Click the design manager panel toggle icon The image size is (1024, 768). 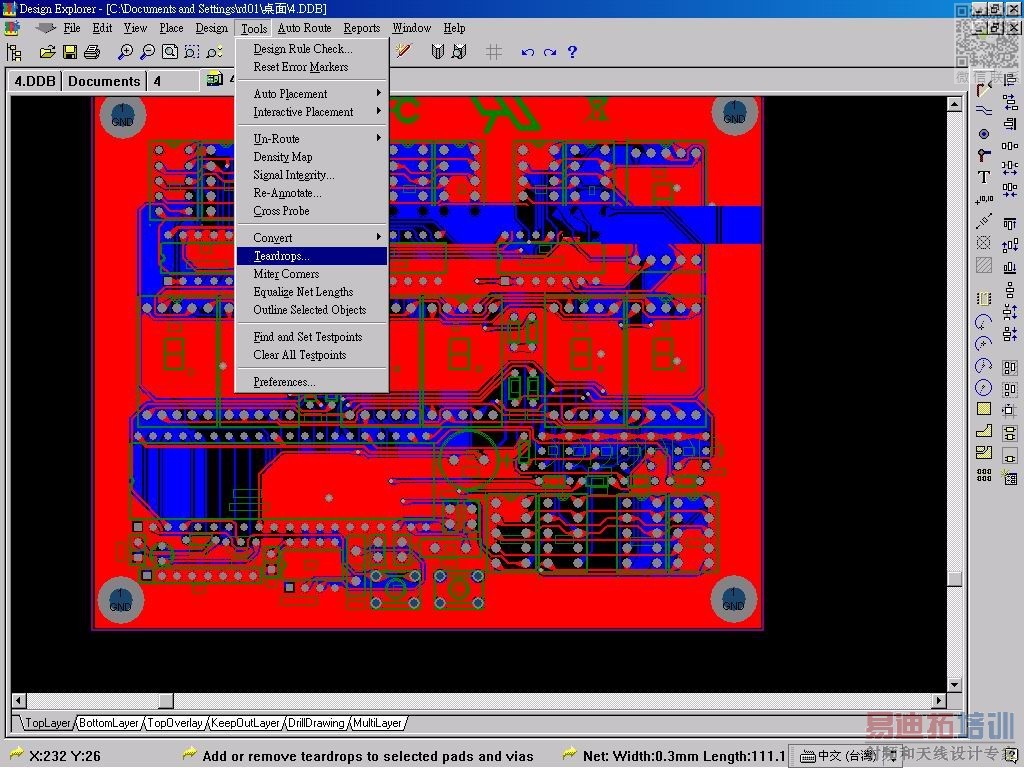pos(14,52)
